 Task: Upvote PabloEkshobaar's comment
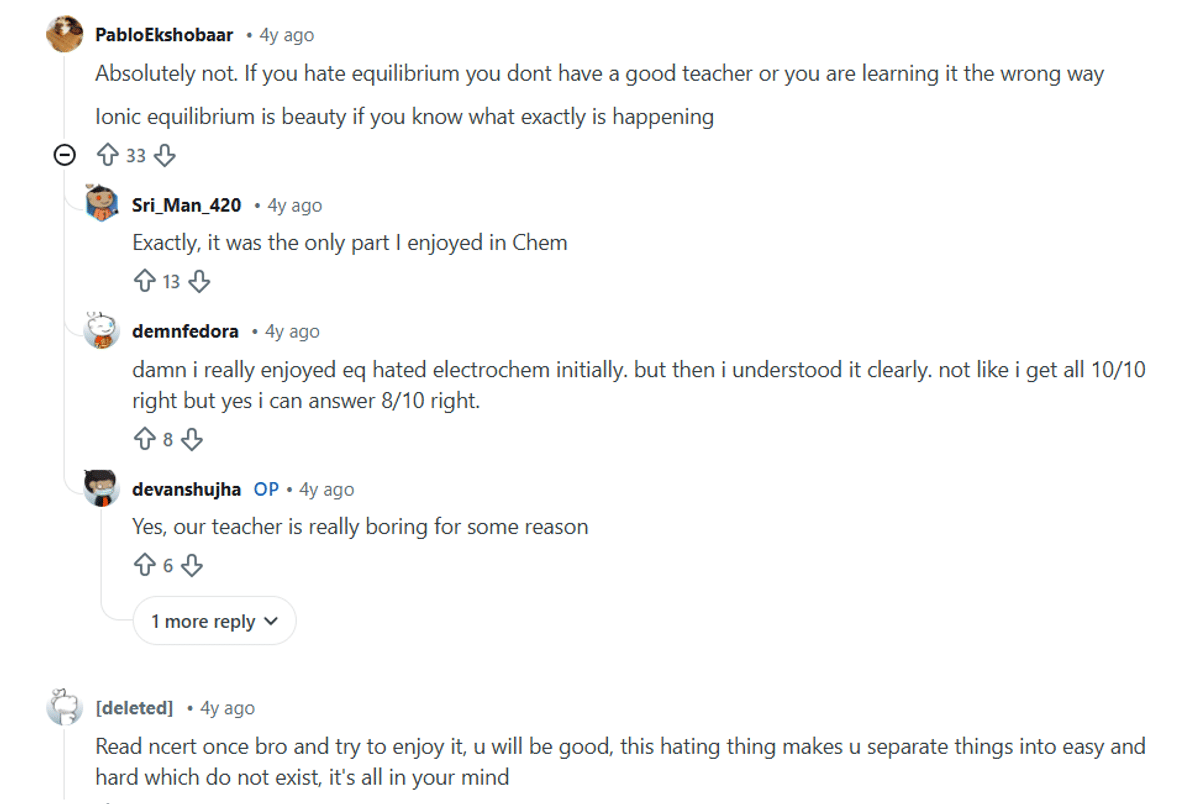point(107,155)
